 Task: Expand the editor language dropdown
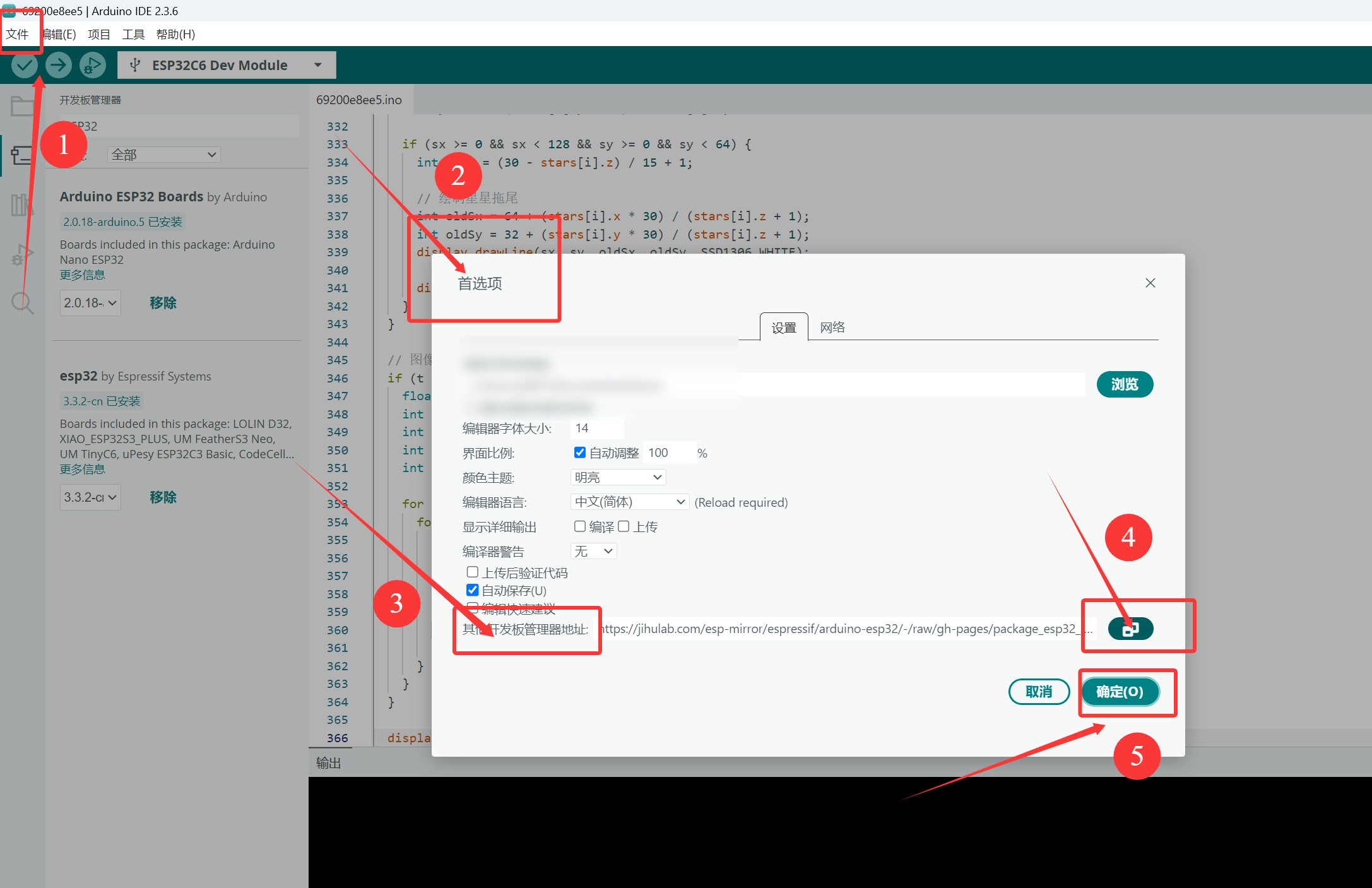tap(629, 502)
